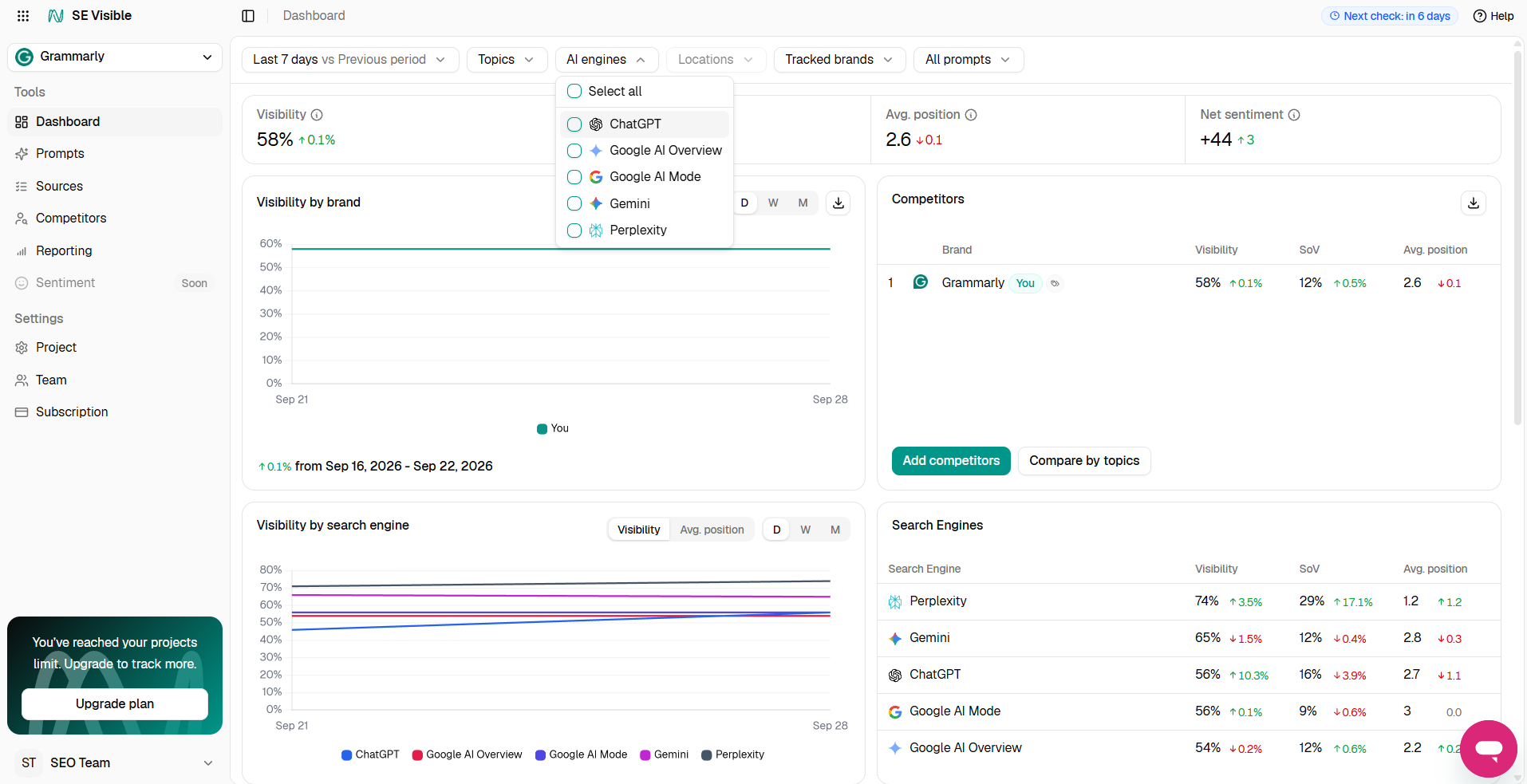The width and height of the screenshot is (1527, 784).
Task: Click Compare by topics button
Action: click(x=1084, y=461)
